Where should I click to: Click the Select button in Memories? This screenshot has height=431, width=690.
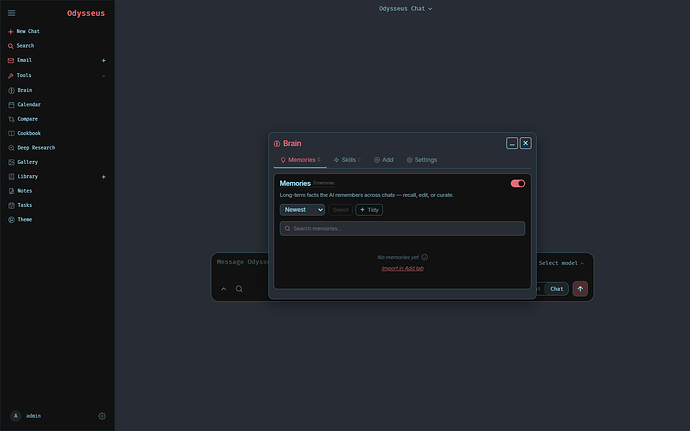coord(341,210)
